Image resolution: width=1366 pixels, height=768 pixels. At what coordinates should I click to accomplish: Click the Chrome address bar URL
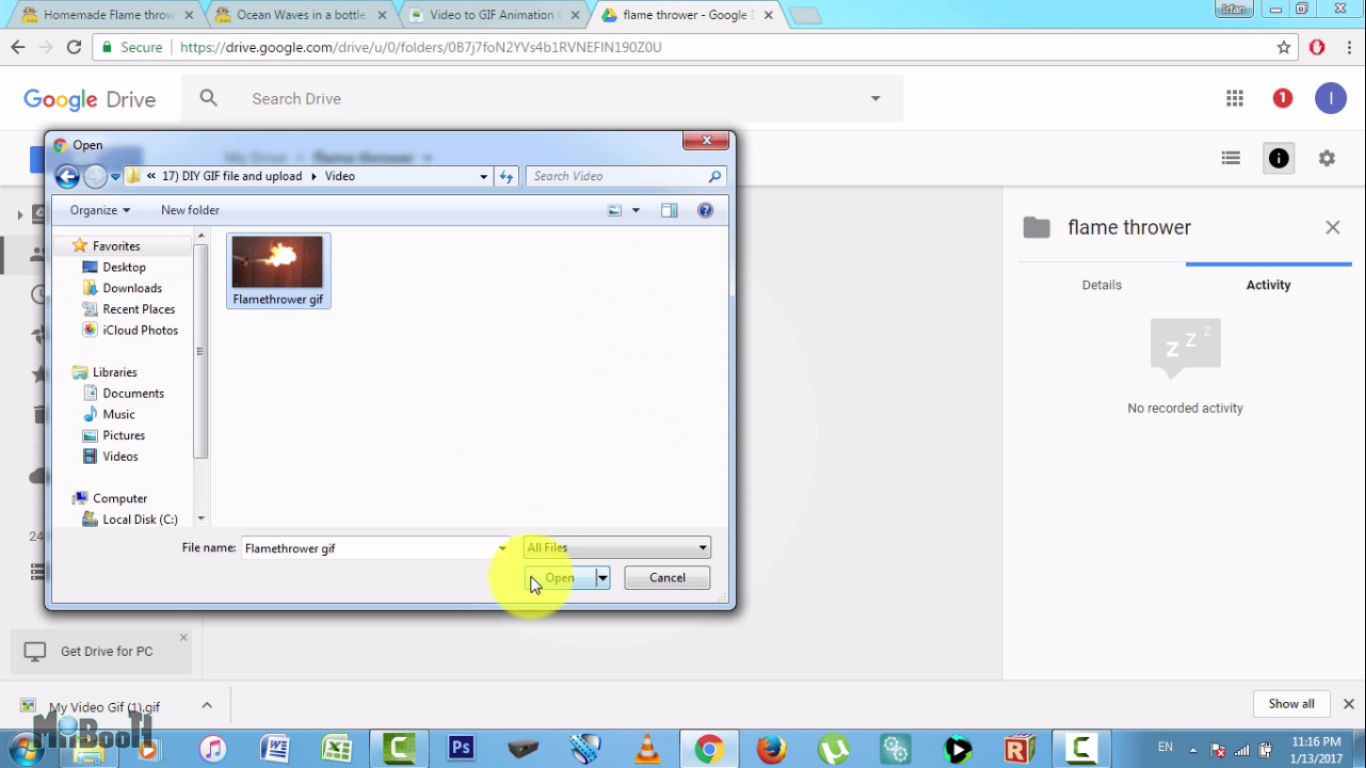point(421,47)
